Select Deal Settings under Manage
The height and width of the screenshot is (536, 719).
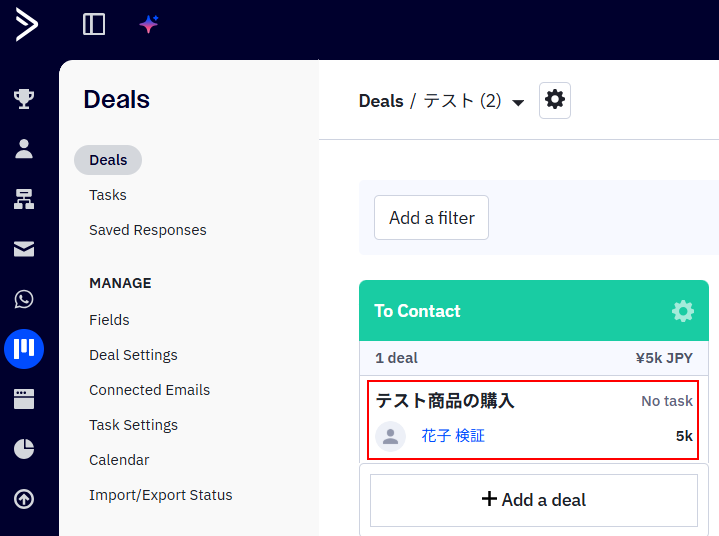point(133,355)
